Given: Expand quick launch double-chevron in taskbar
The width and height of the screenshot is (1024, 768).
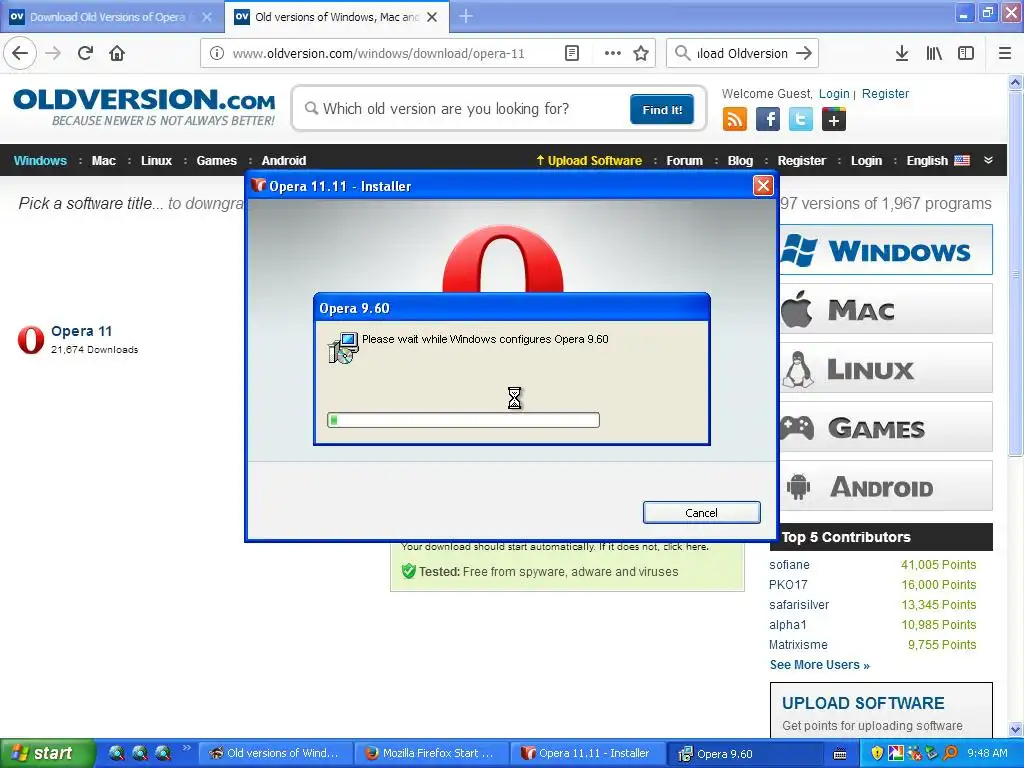Looking at the screenshot, I should click(187, 748).
